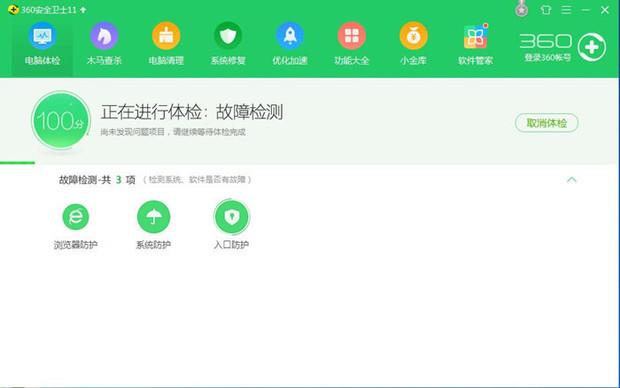Minimize the 360 window
This screenshot has width=620, height=388.
(586, 9)
